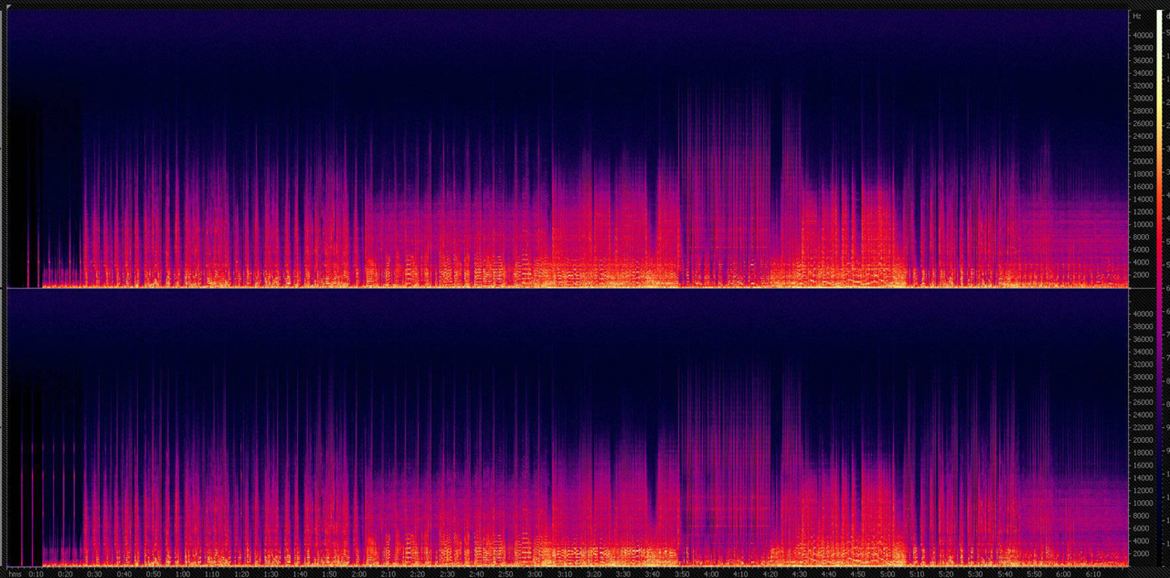Click the 4:00 mark on the time ruler
Screen dimensions: 1170x578
pyautogui.click(x=710, y=574)
